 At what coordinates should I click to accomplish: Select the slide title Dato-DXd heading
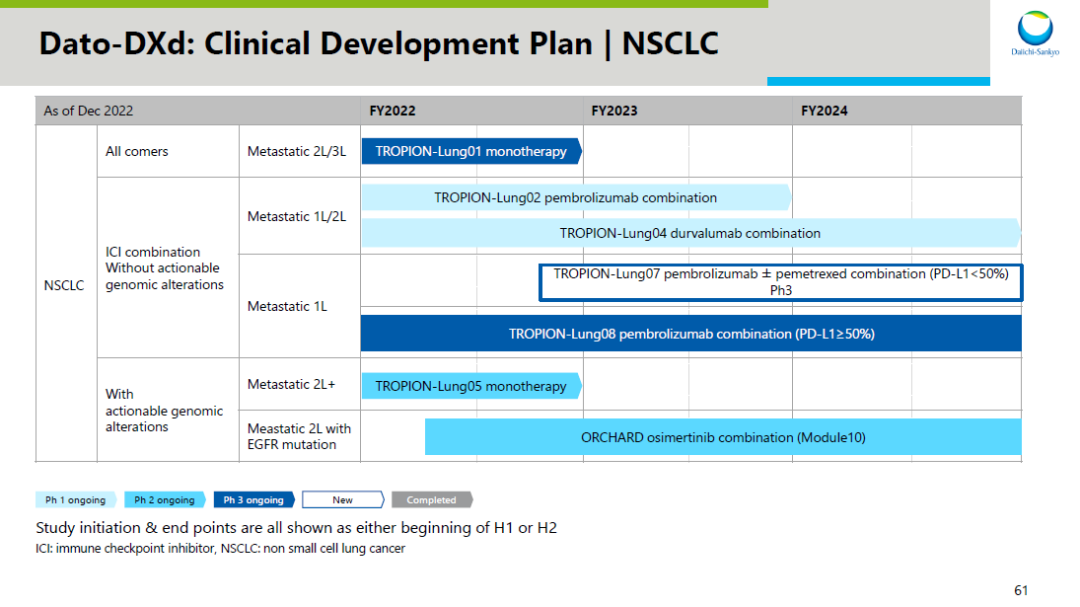coord(378,43)
